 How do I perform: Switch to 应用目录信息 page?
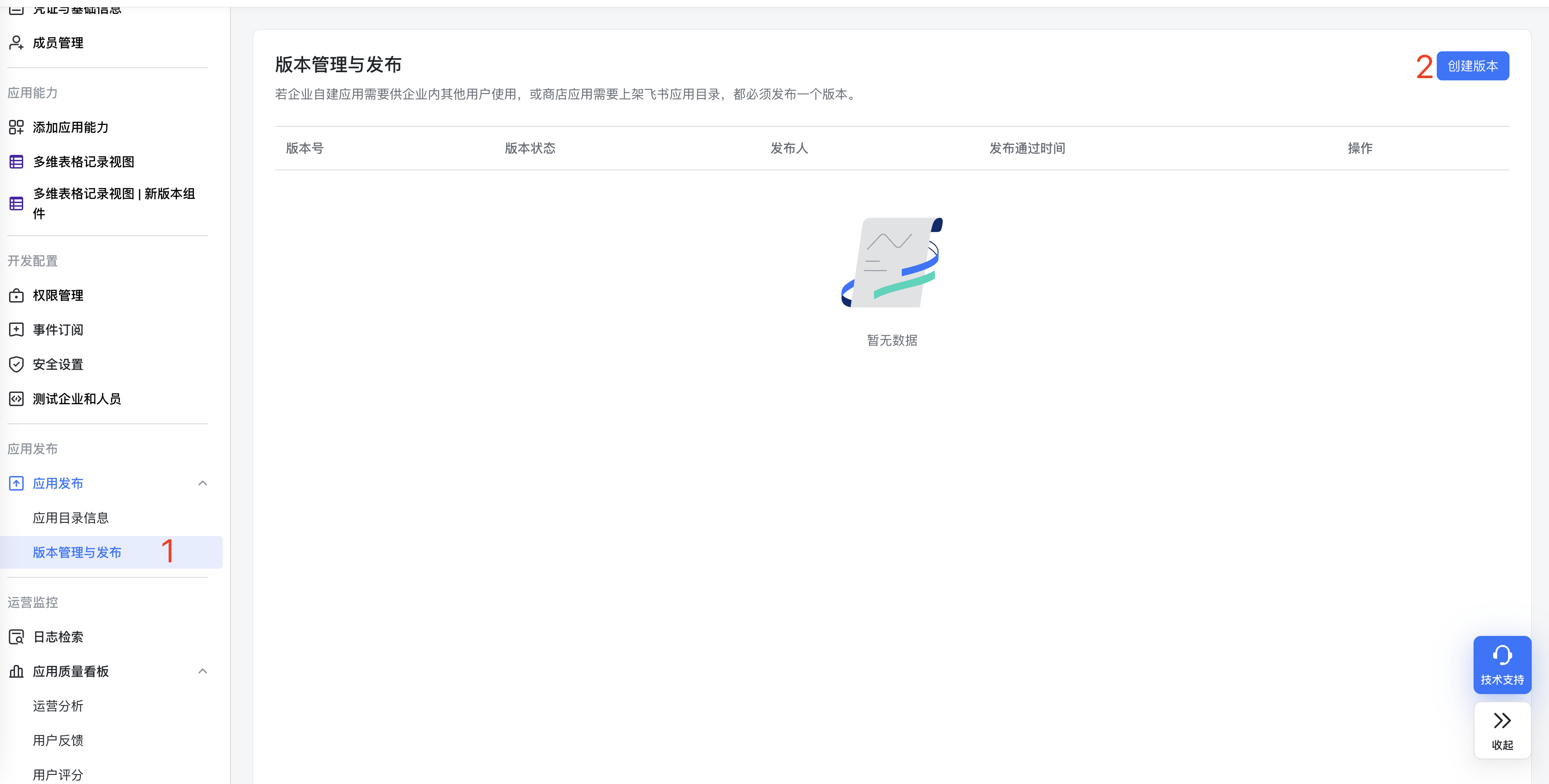tap(71, 517)
